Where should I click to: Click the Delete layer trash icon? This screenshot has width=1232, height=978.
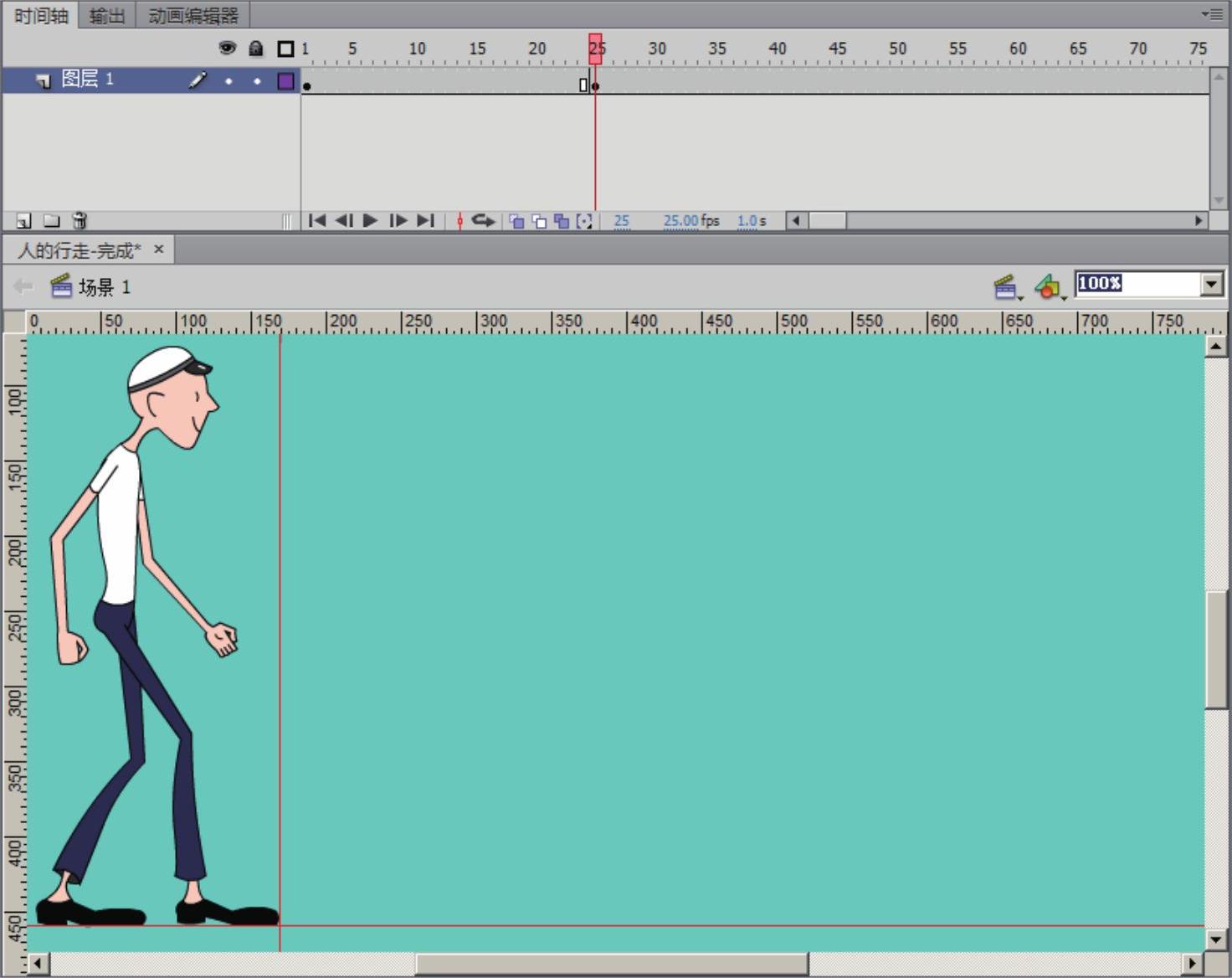[80, 220]
